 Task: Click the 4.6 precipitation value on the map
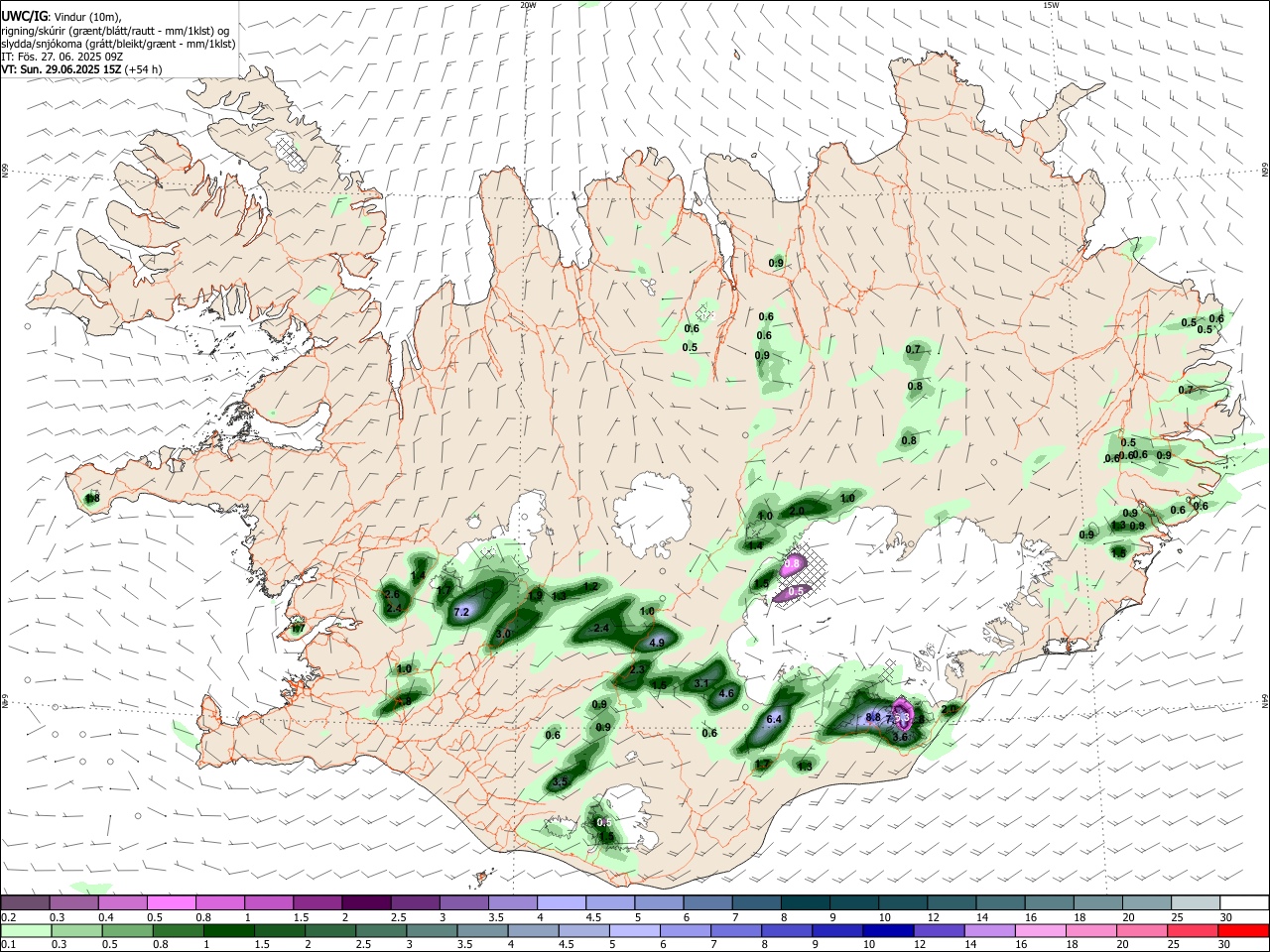tap(726, 693)
